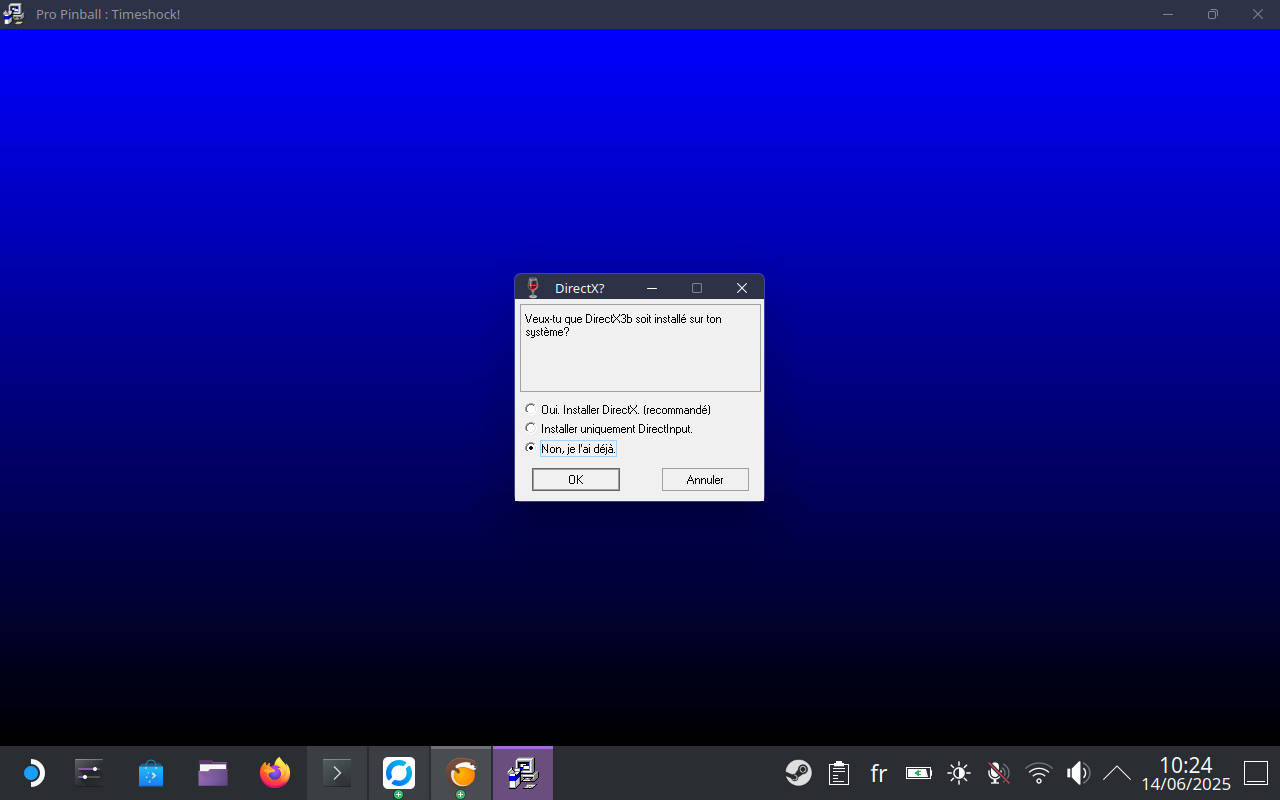This screenshot has width=1280, height=800.
Task: Launch Discover software store from taskbar
Action: point(151,773)
